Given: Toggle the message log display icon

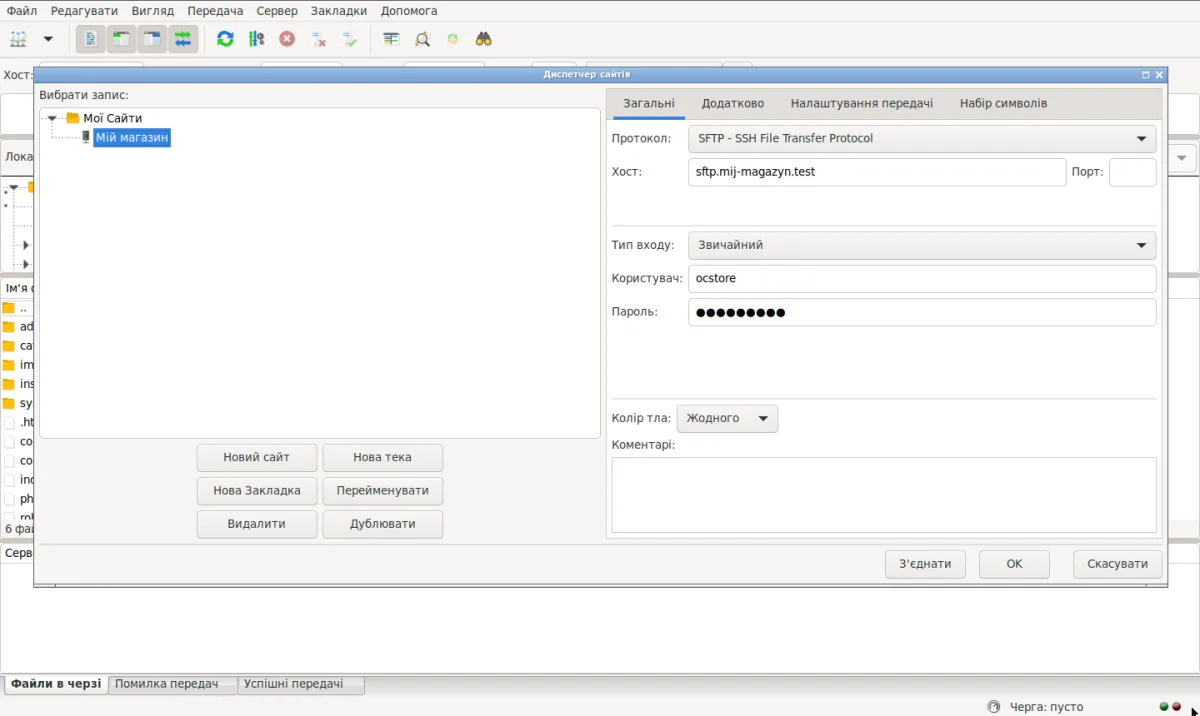Looking at the screenshot, I should click(x=91, y=39).
